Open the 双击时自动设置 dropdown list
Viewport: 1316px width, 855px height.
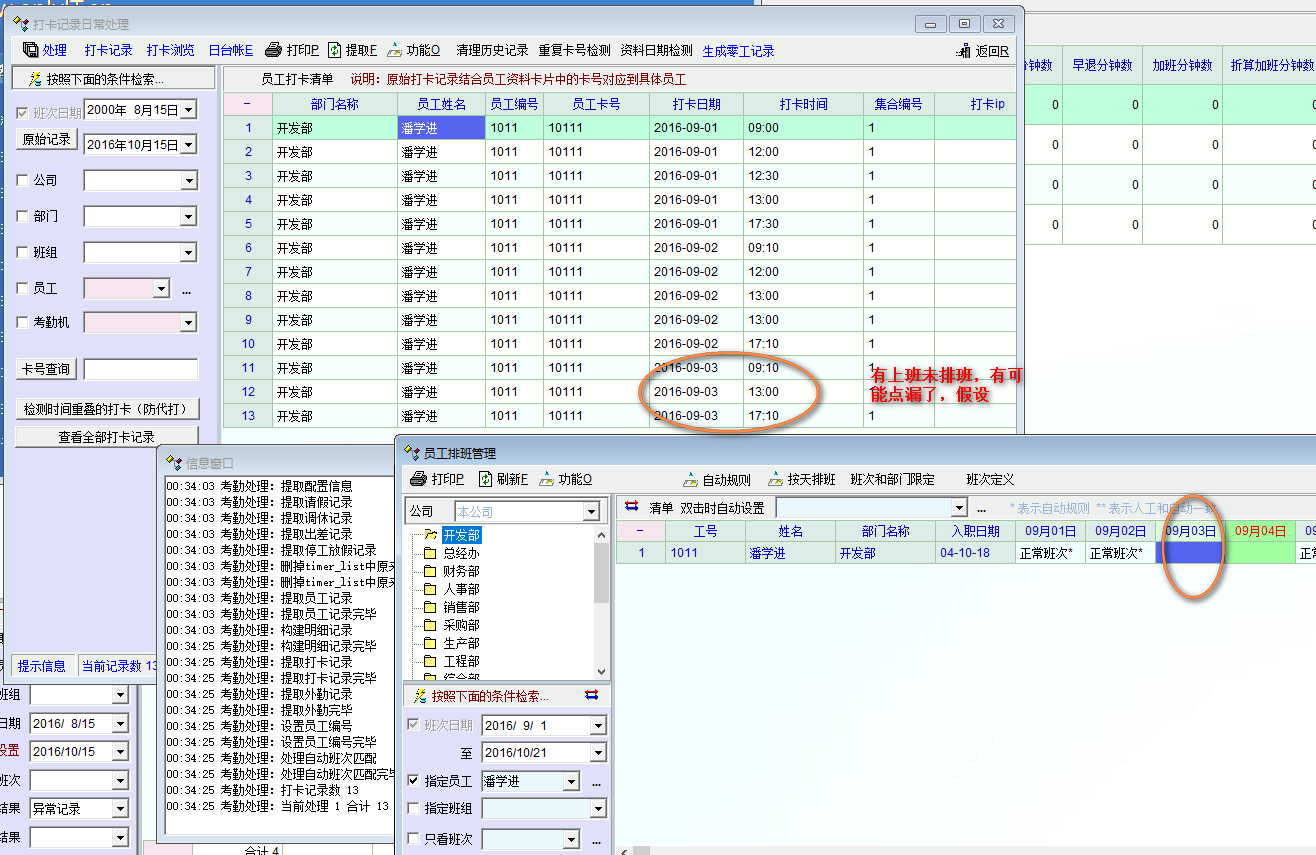tap(959, 508)
